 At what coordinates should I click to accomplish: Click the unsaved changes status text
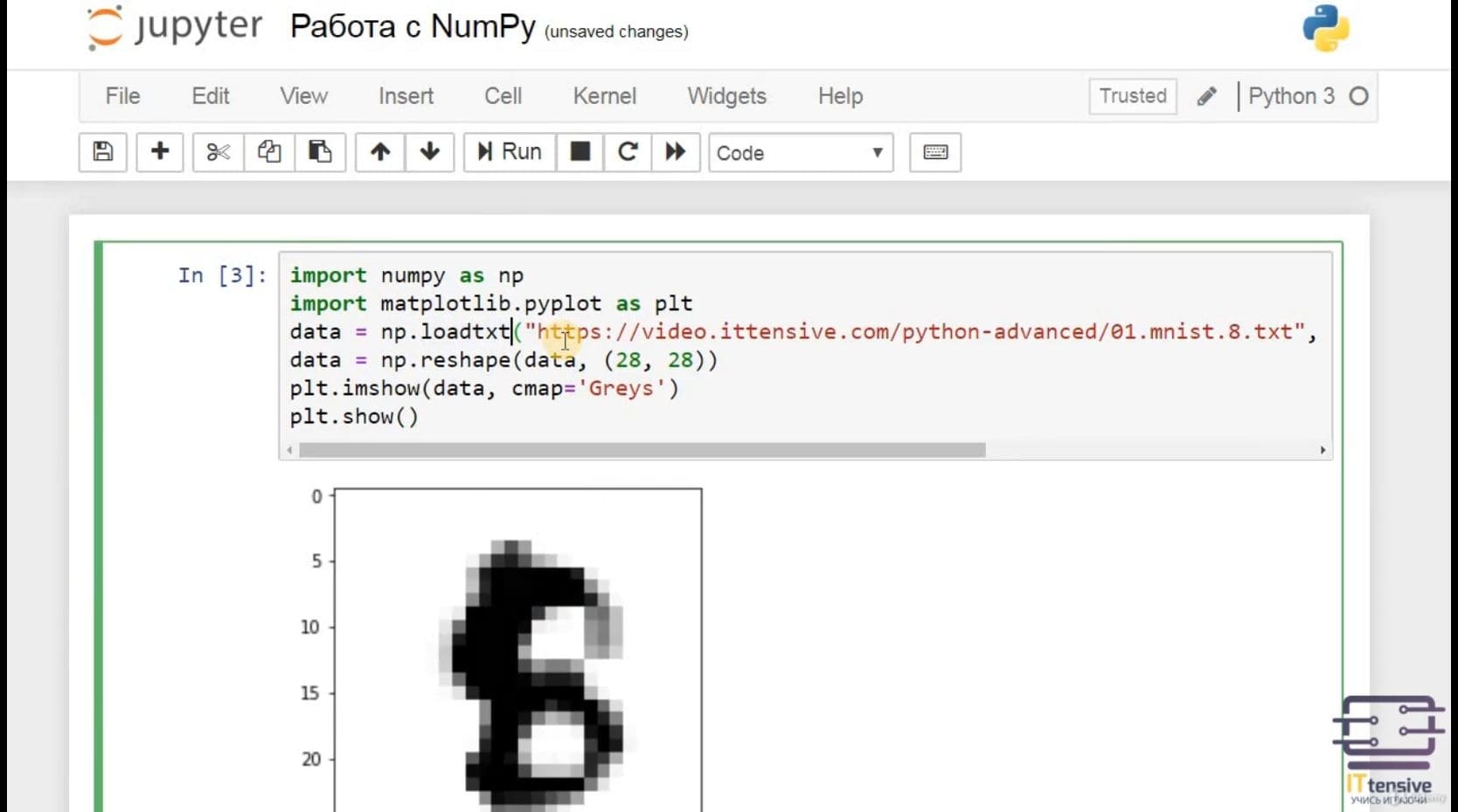coord(616,31)
